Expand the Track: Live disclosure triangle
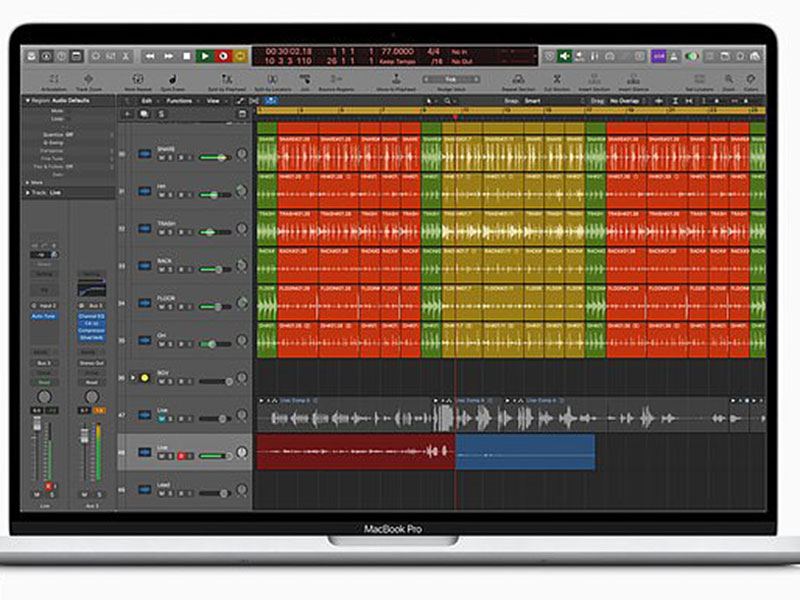Screen dimensions: 800x600 click(x=28, y=193)
